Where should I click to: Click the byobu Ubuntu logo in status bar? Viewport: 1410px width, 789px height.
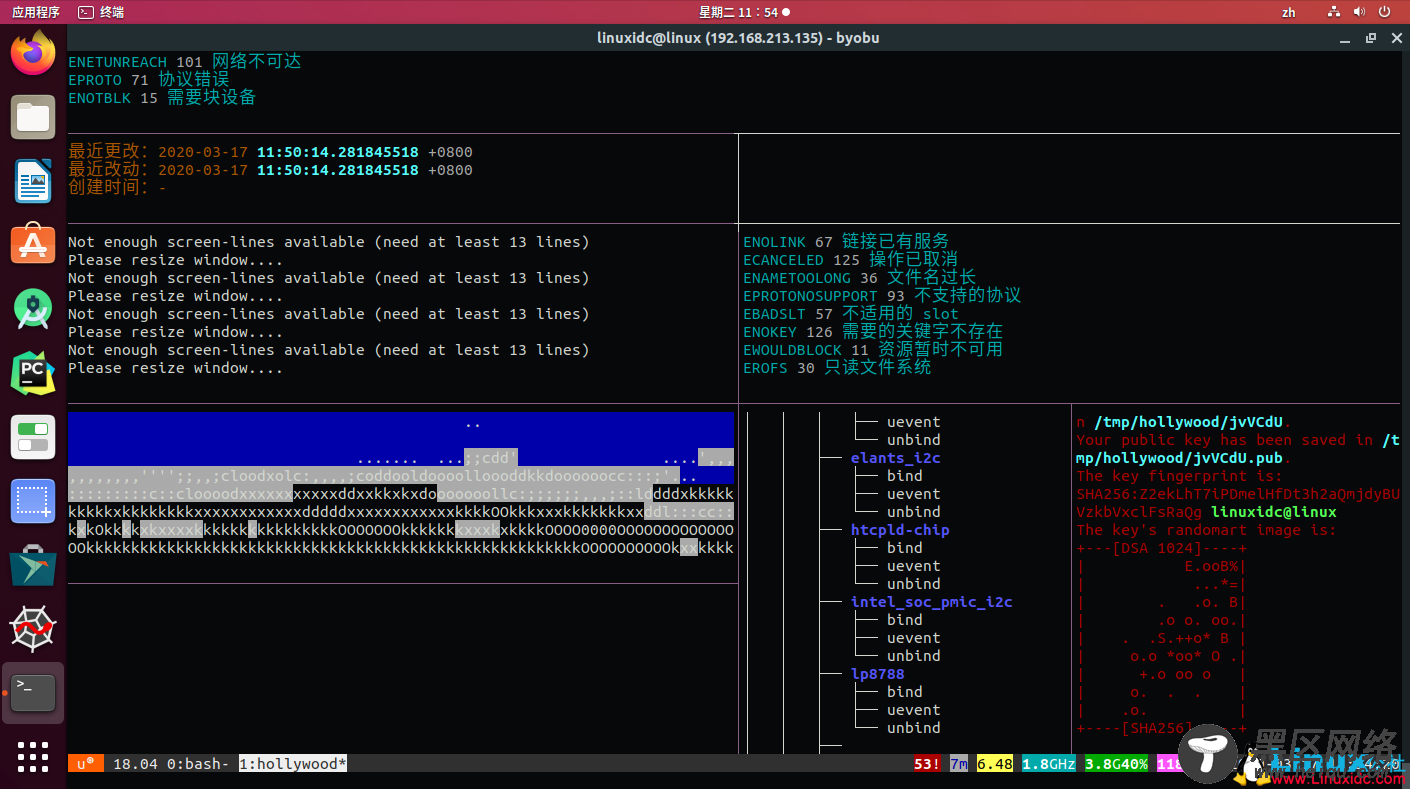(85, 763)
